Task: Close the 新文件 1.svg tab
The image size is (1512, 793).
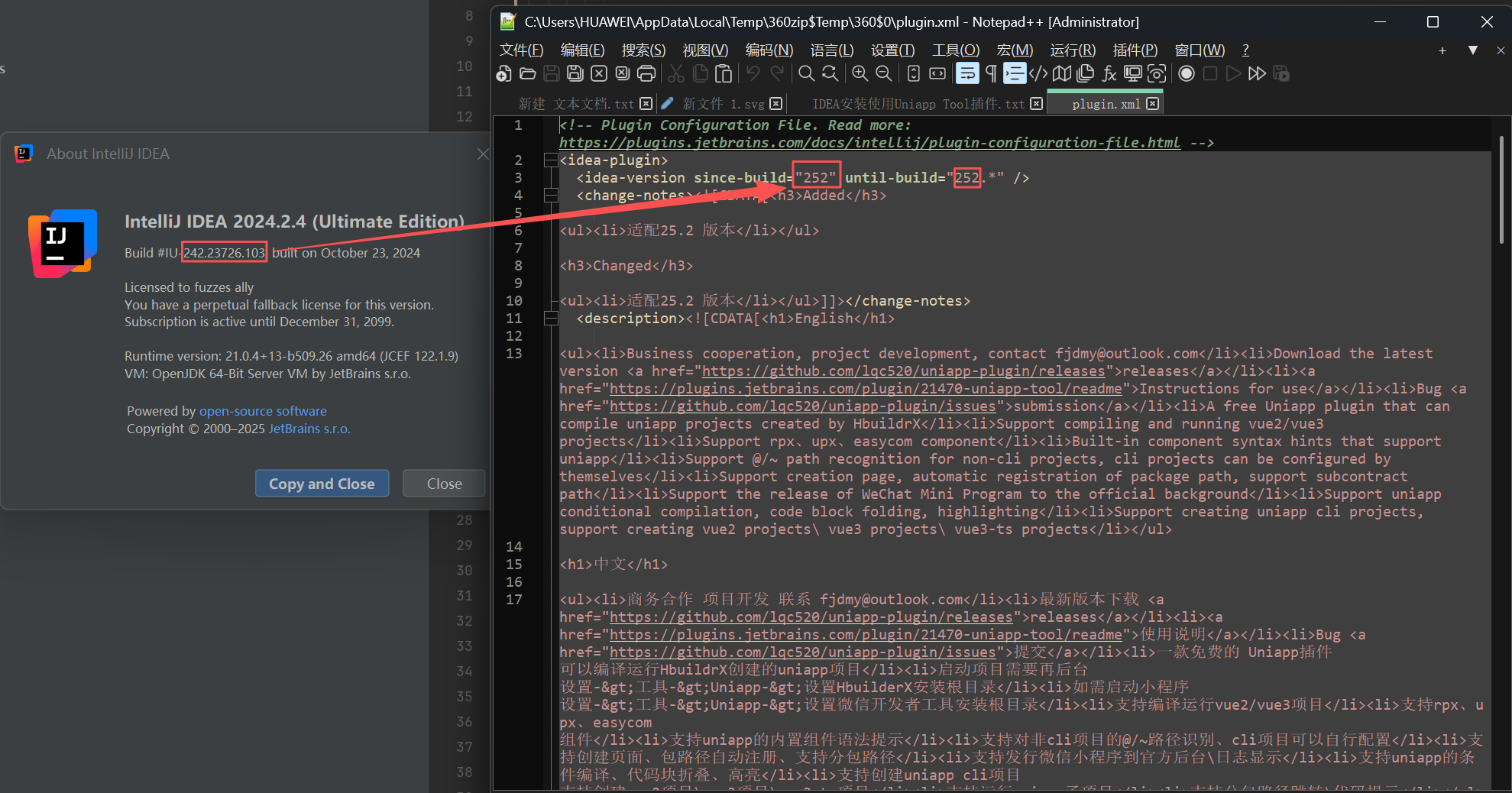Action: point(776,104)
